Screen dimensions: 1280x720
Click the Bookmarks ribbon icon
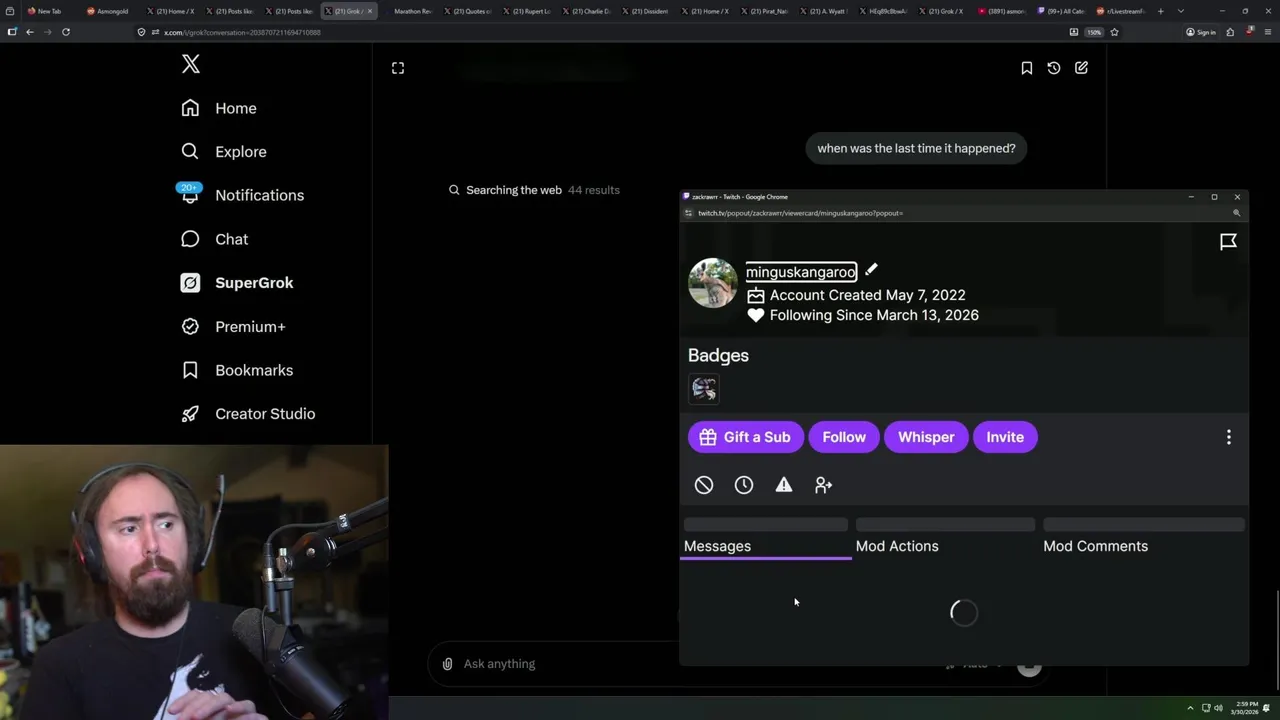[190, 370]
